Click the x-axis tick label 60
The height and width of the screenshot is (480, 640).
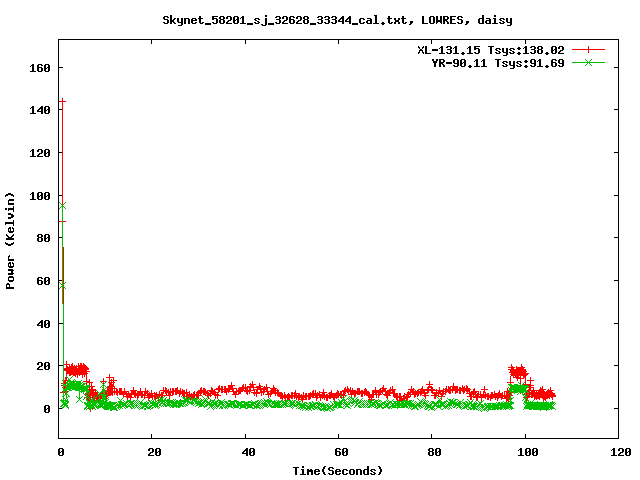click(341, 452)
